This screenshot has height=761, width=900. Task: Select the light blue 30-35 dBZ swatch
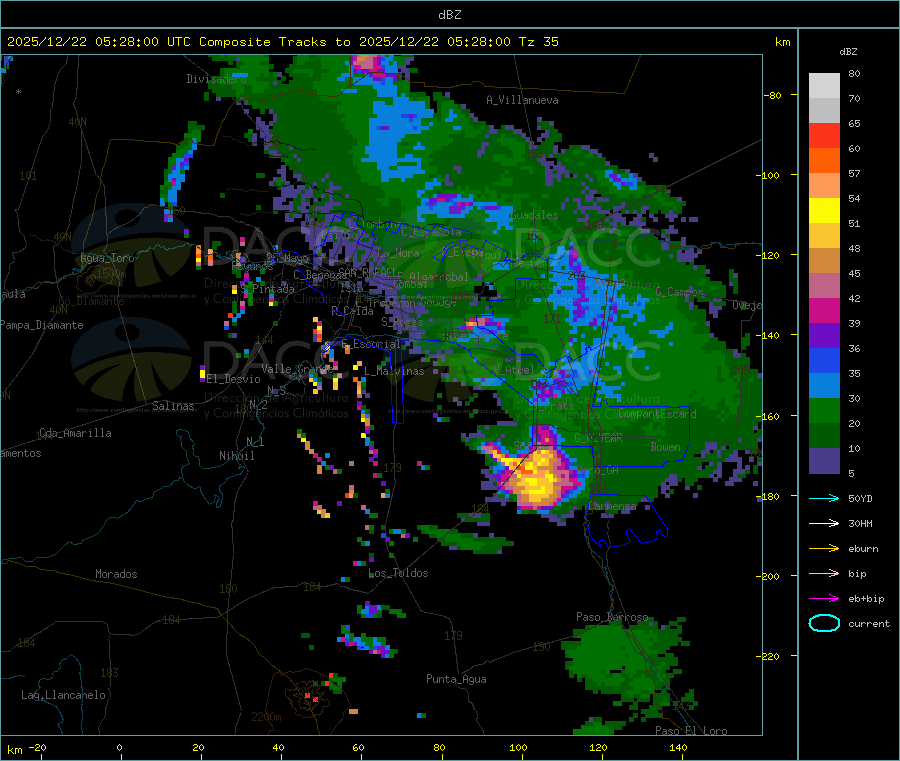pos(824,386)
